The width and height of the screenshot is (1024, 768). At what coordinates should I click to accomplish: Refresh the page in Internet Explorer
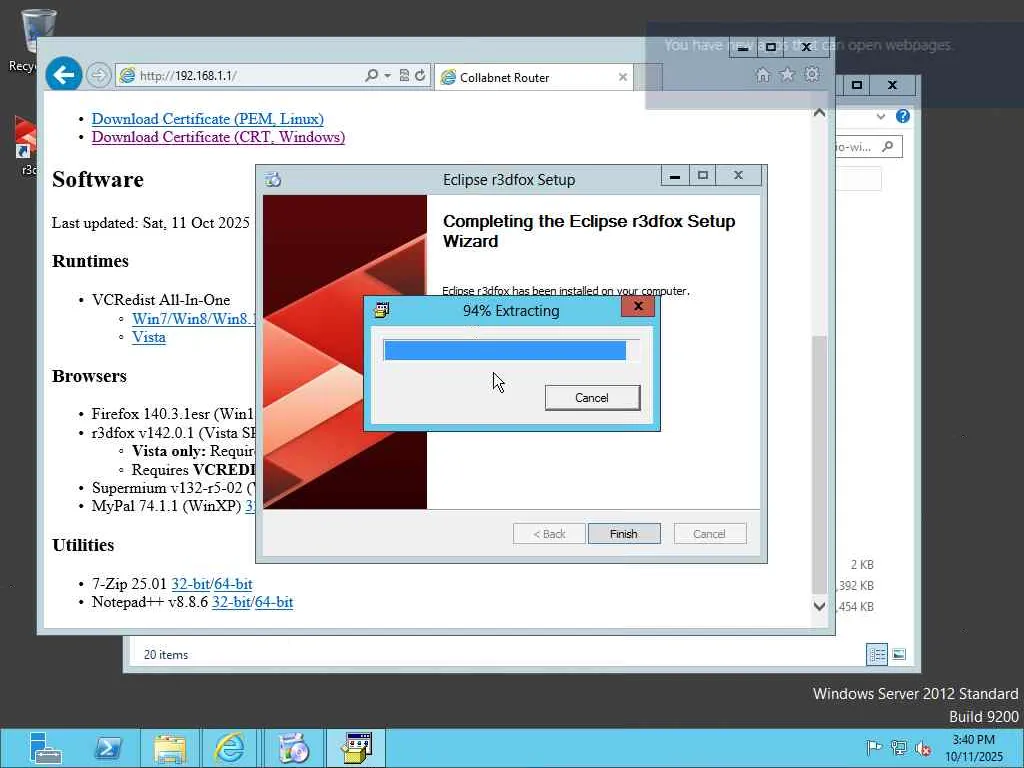[x=420, y=75]
